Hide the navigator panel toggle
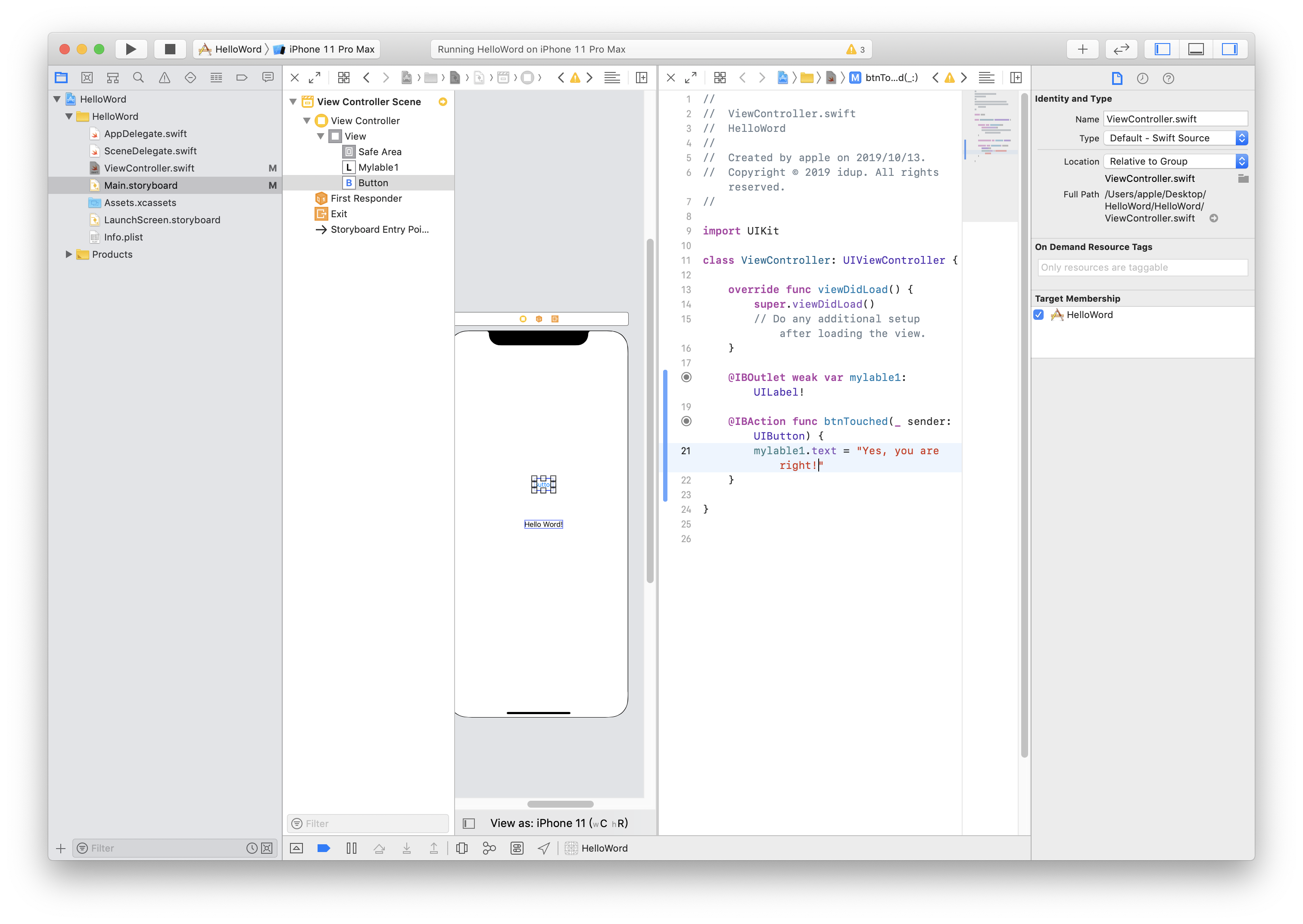 click(x=1162, y=49)
